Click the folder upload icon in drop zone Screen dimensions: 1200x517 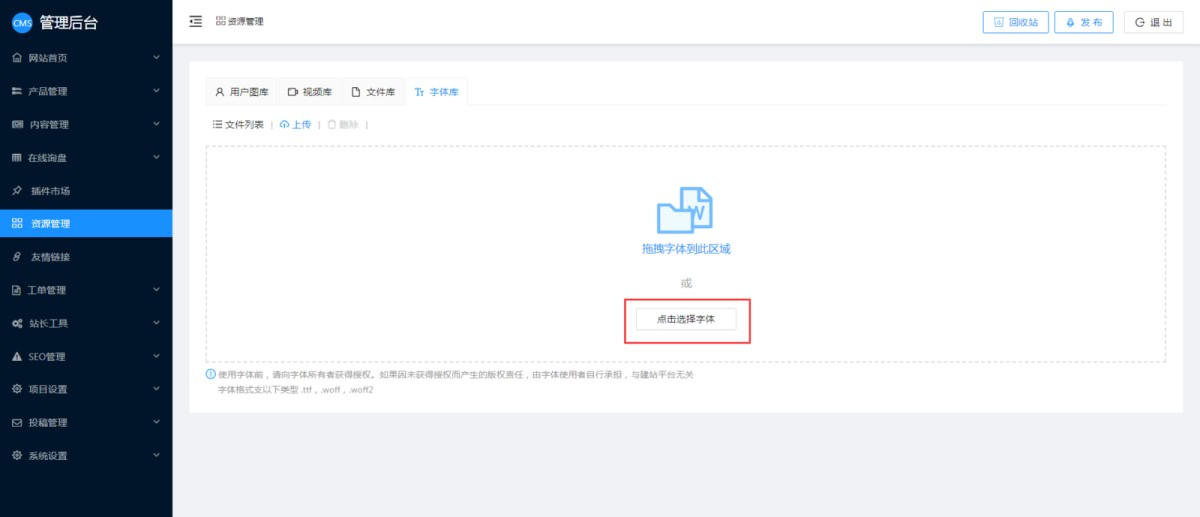pyautogui.click(x=685, y=210)
